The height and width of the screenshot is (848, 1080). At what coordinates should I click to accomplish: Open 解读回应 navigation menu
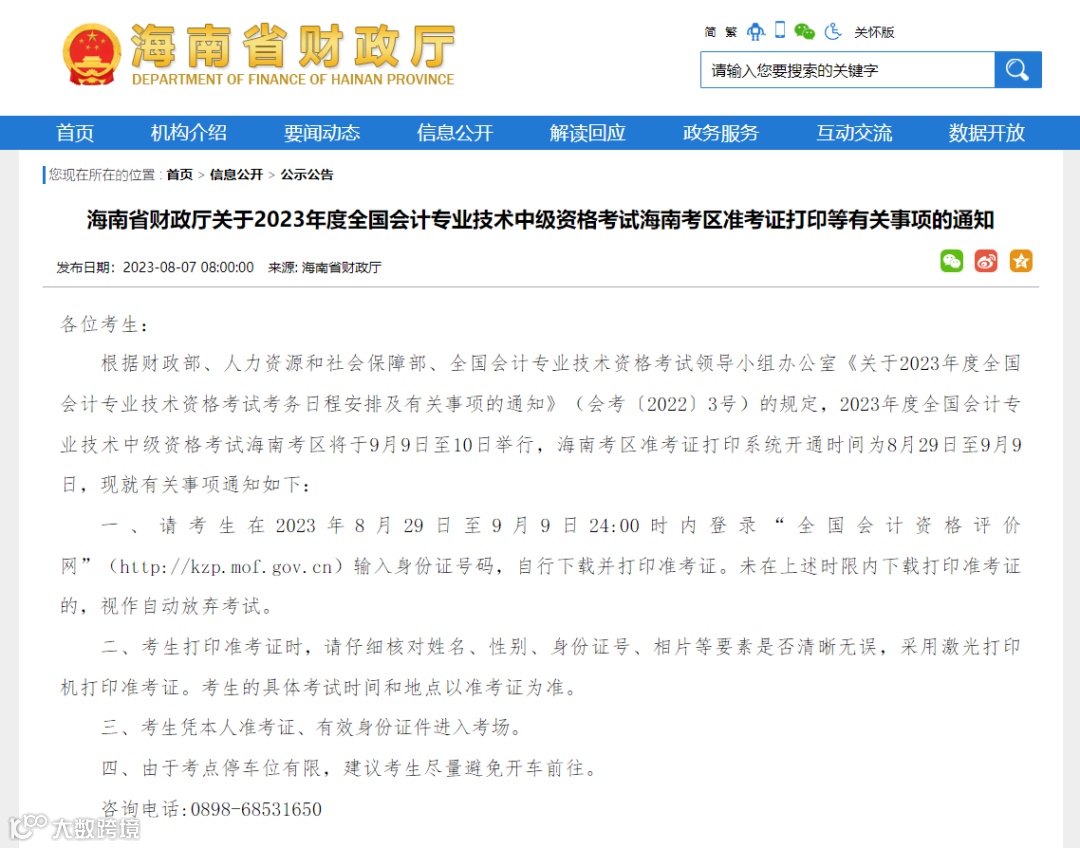click(x=588, y=132)
